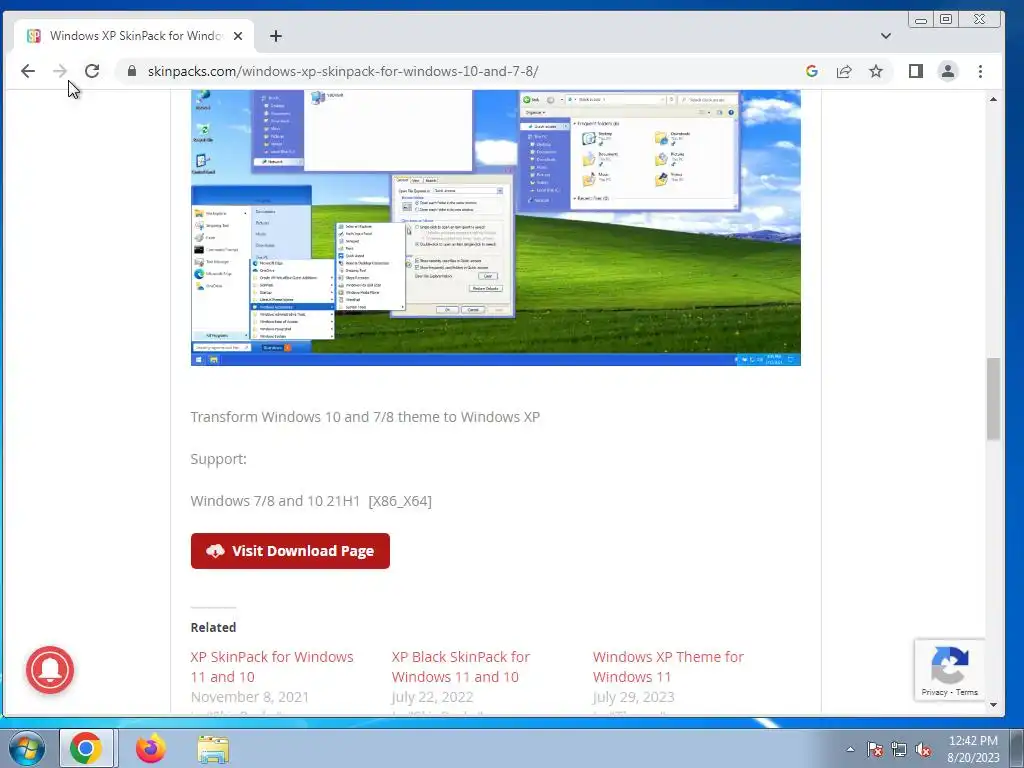This screenshot has height=768, width=1024.
Task: Click the reCAPTCHA badge
Action: point(950,669)
